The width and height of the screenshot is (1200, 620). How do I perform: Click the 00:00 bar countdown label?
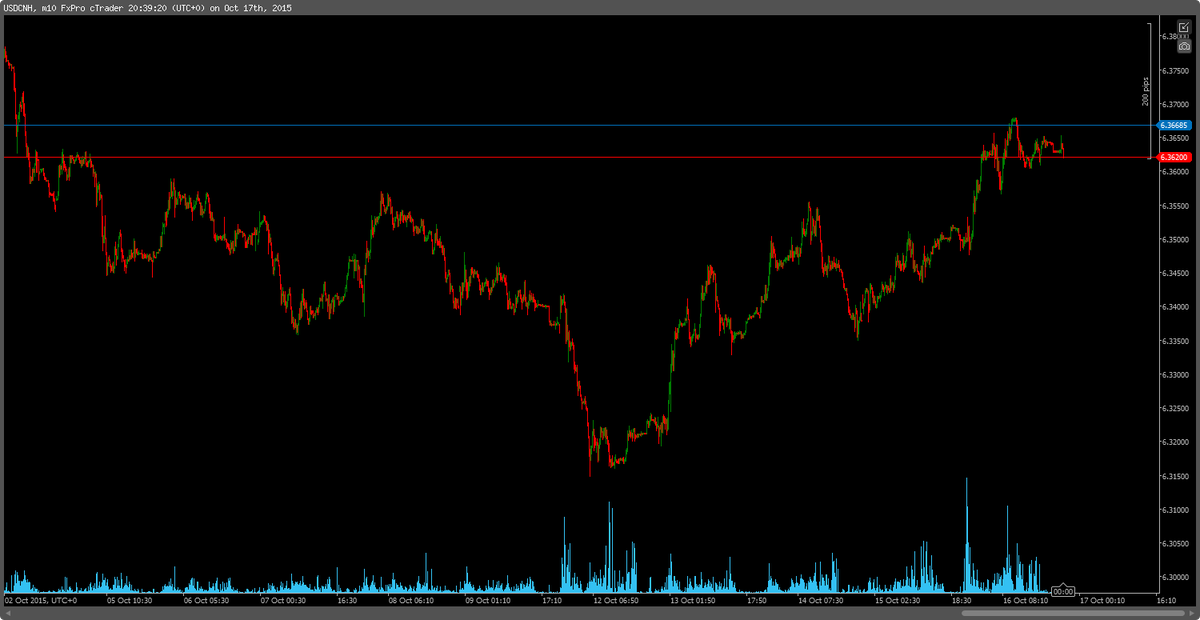(1063, 591)
